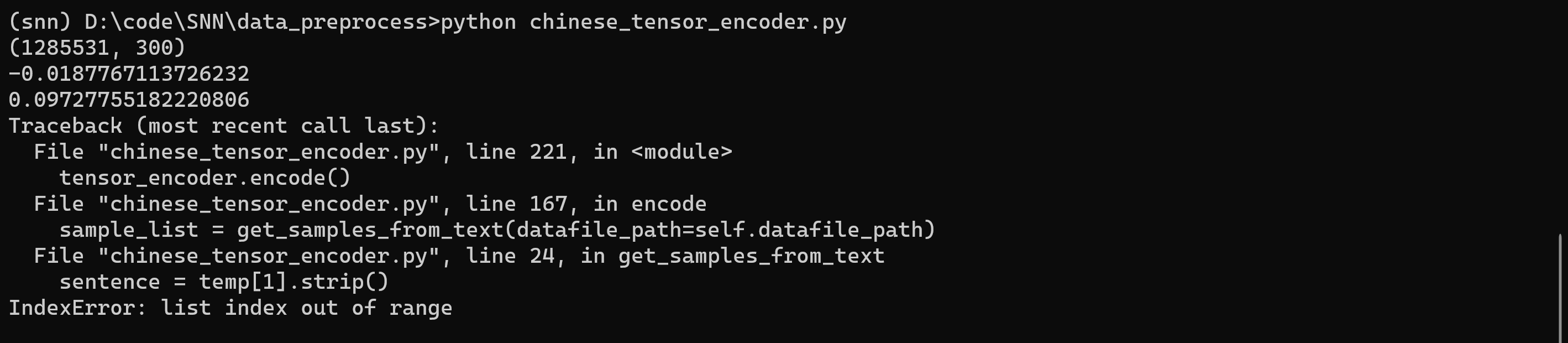Click the "(snn)" environment prefix in prompt

(40, 22)
